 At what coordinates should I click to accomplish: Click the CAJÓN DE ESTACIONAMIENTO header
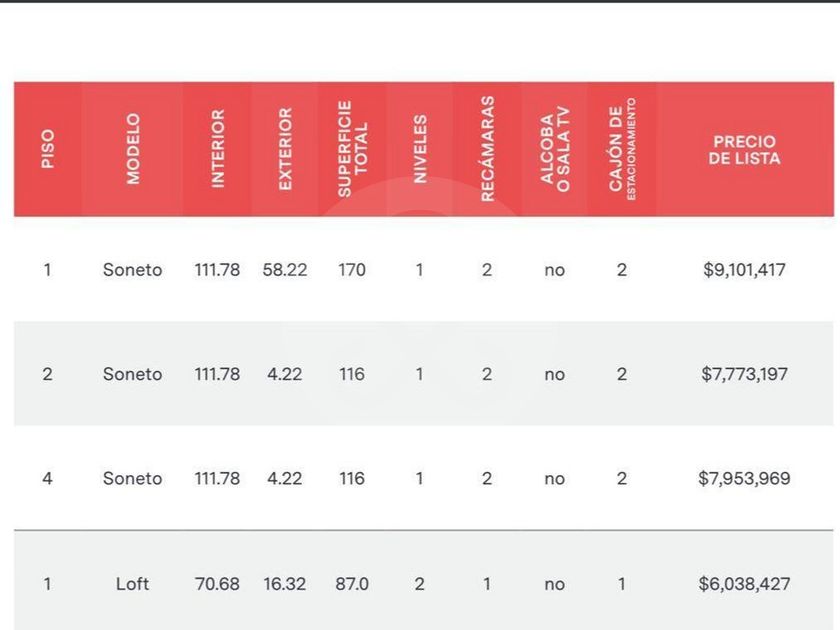(622, 149)
